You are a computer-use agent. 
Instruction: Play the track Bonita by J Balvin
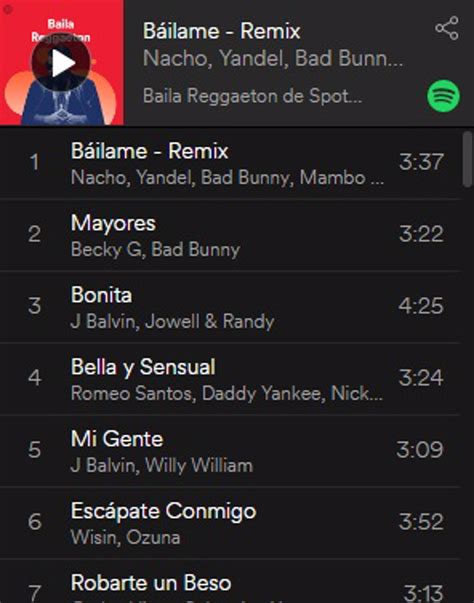(x=231, y=307)
